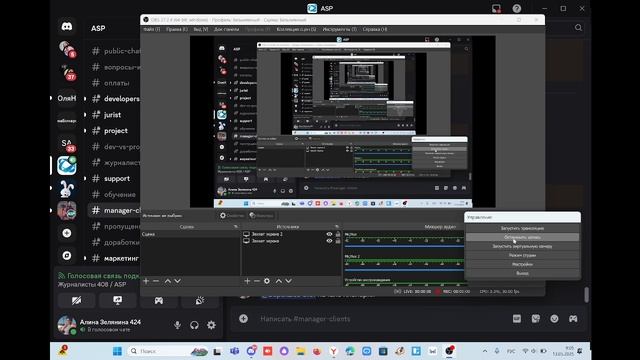The image size is (640, 360).
Task: Adjust the Mic/Aux volume slider
Action: coord(404,247)
